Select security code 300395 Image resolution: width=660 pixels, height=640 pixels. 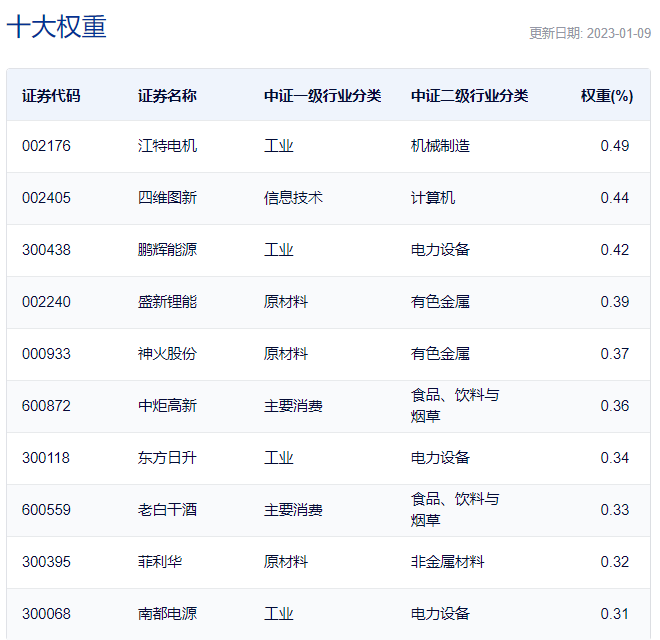pos(46,562)
